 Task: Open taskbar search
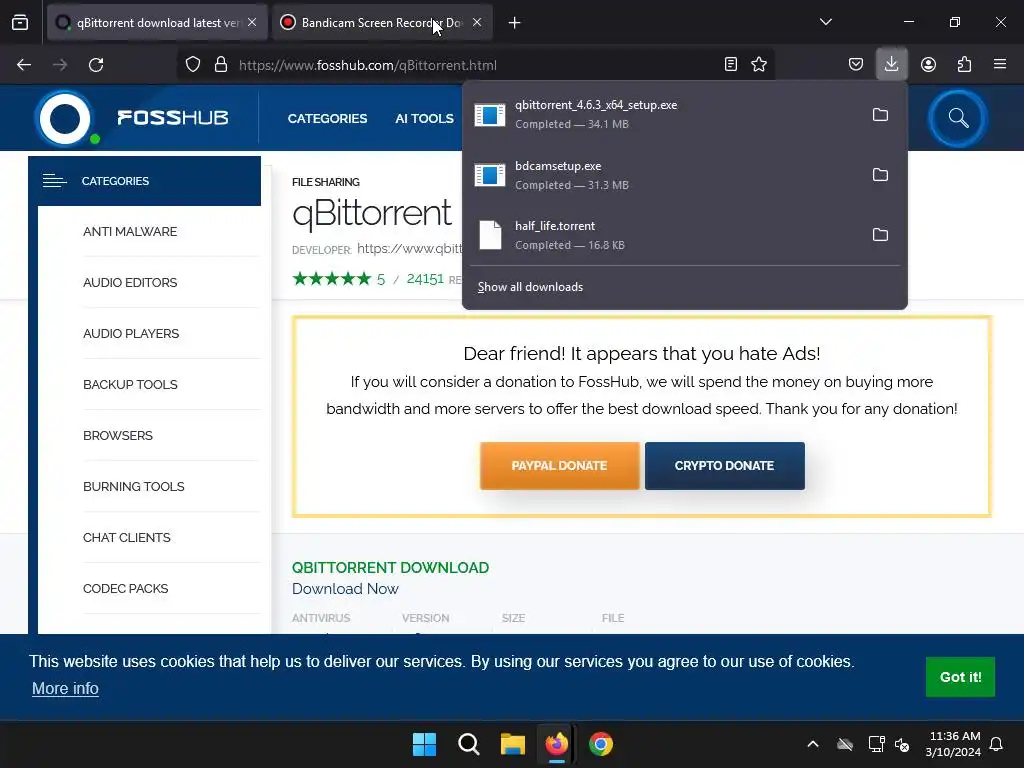[x=468, y=744]
